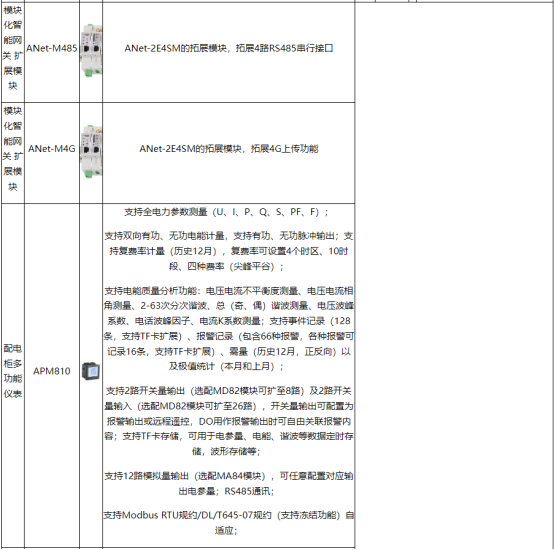Screen dimensions: 554x550
Task: Select the text about extending 4G upload function
Action: [229, 149]
